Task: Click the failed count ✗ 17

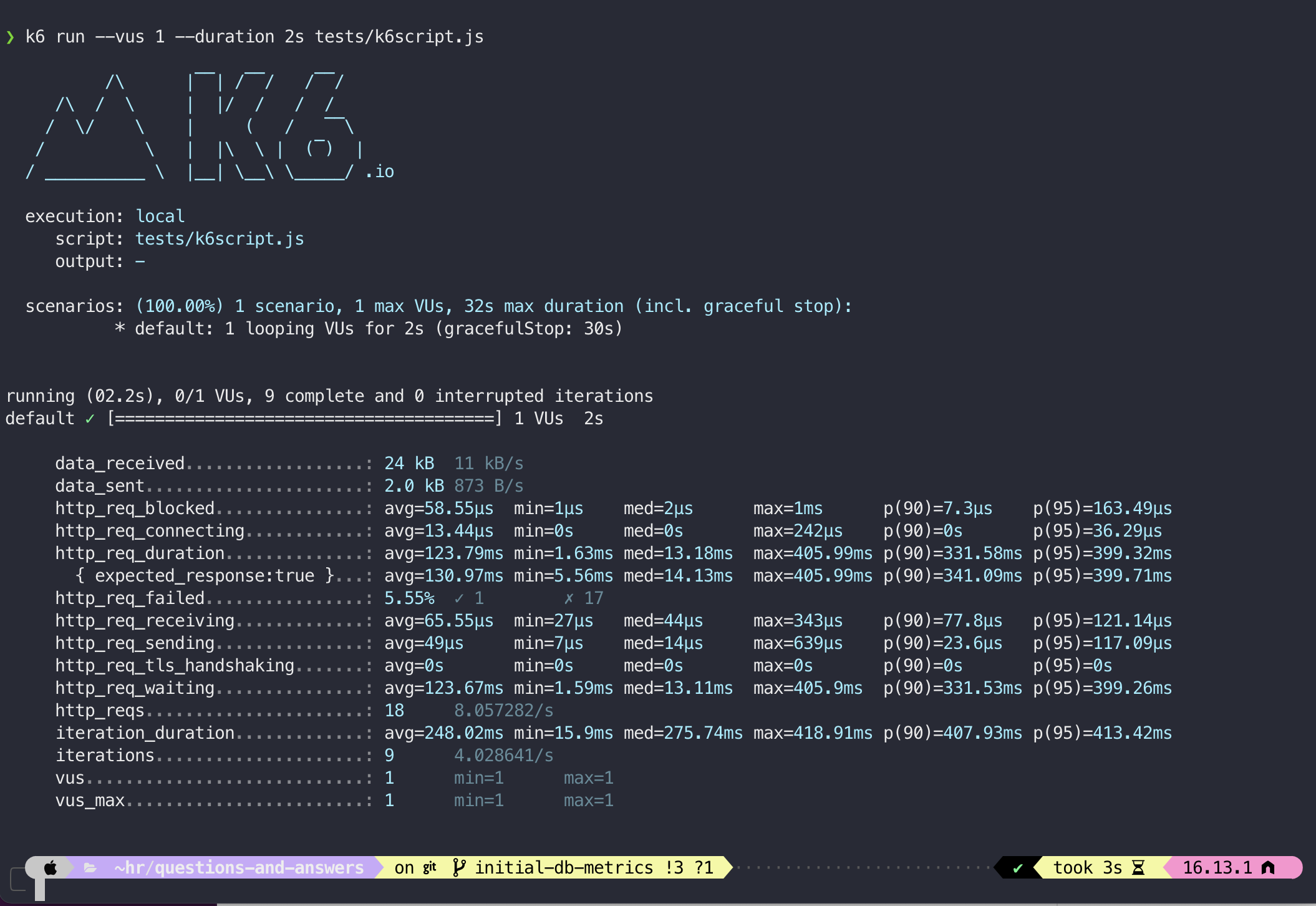Action: 584,598
